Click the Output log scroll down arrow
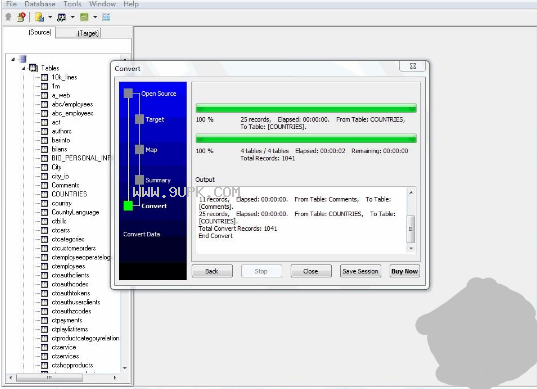The width and height of the screenshot is (537, 389). pos(411,248)
